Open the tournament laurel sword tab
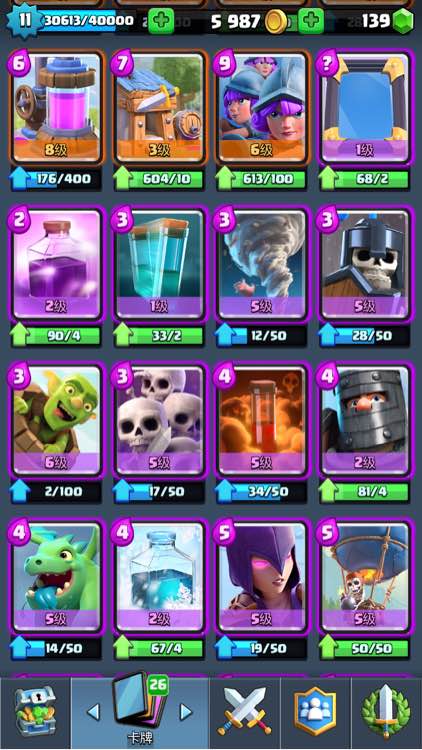The width and height of the screenshot is (422, 750). pos(386,712)
